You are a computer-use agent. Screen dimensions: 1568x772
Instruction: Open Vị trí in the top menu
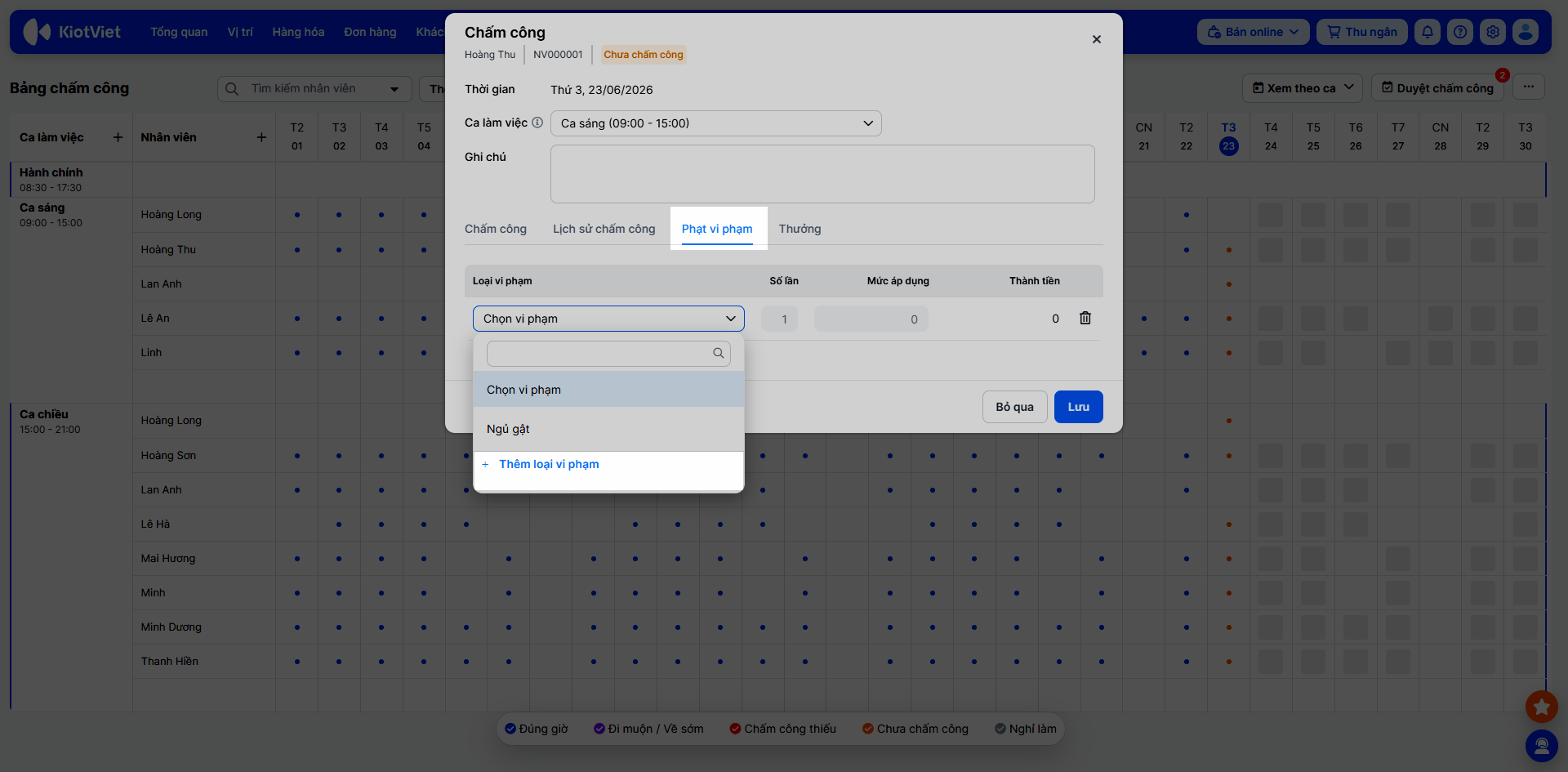tap(240, 32)
